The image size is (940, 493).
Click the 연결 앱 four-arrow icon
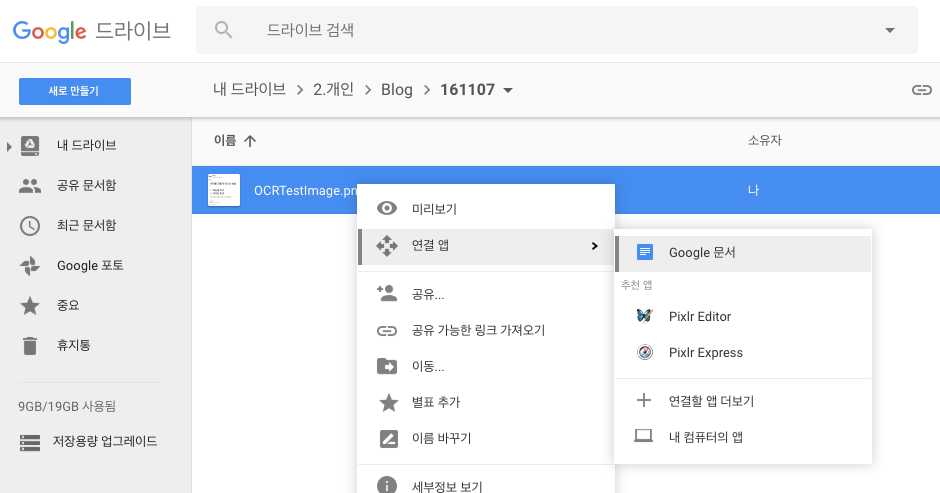387,246
